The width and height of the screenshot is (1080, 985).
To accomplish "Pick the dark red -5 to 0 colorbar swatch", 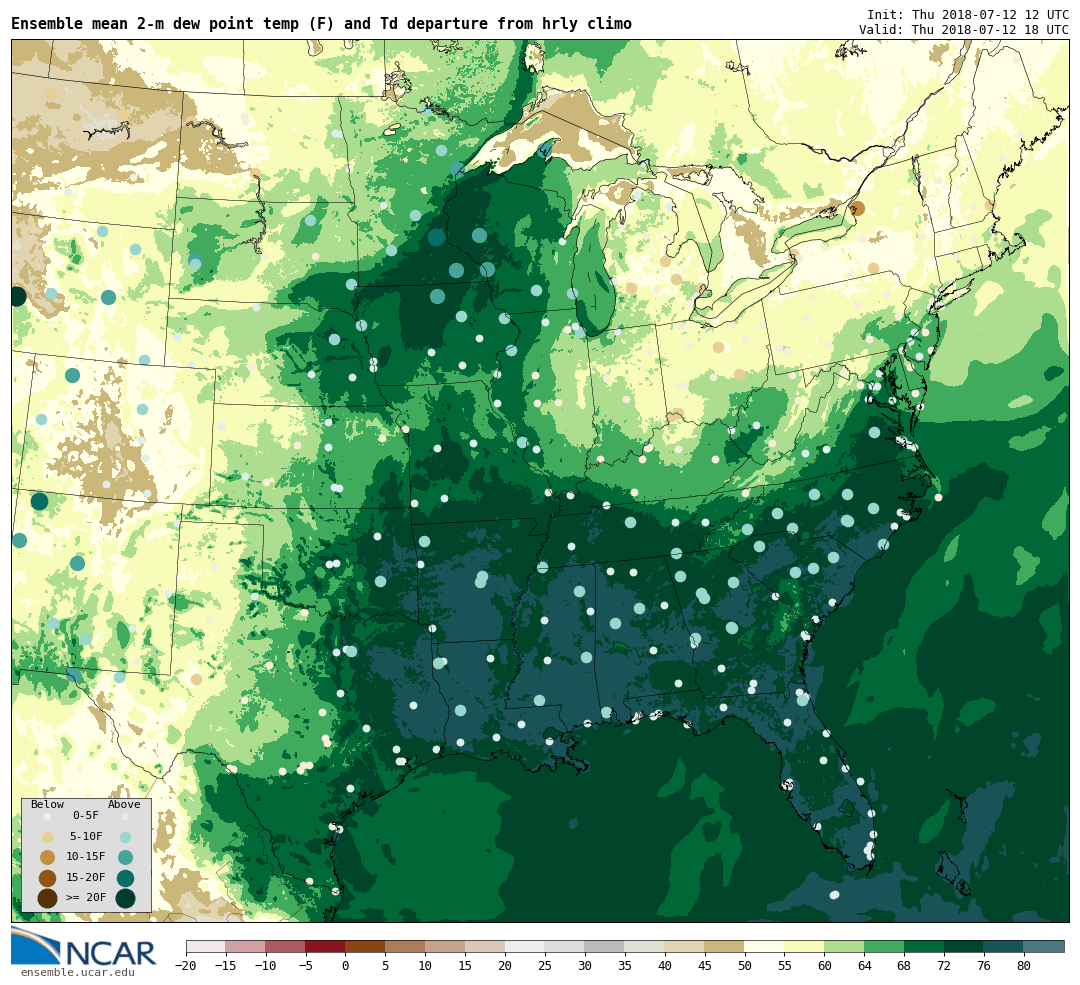I will (x=325, y=946).
